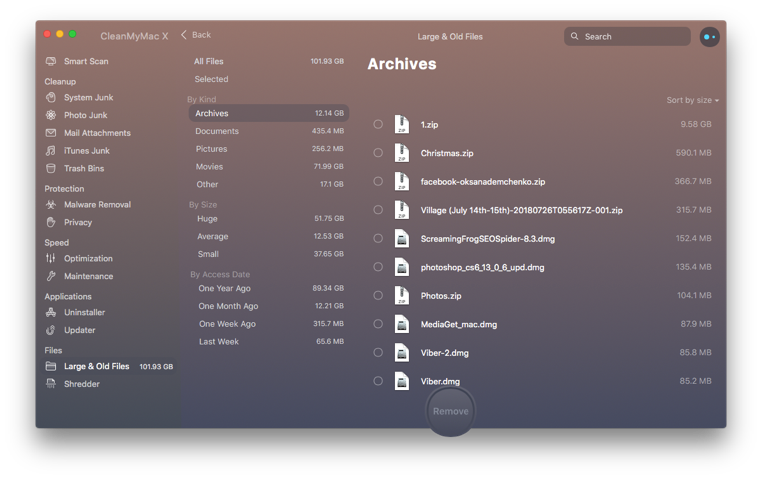The height and width of the screenshot is (478, 760).
Task: Click the Smart Scan monitor icon
Action: pyautogui.click(x=51, y=61)
